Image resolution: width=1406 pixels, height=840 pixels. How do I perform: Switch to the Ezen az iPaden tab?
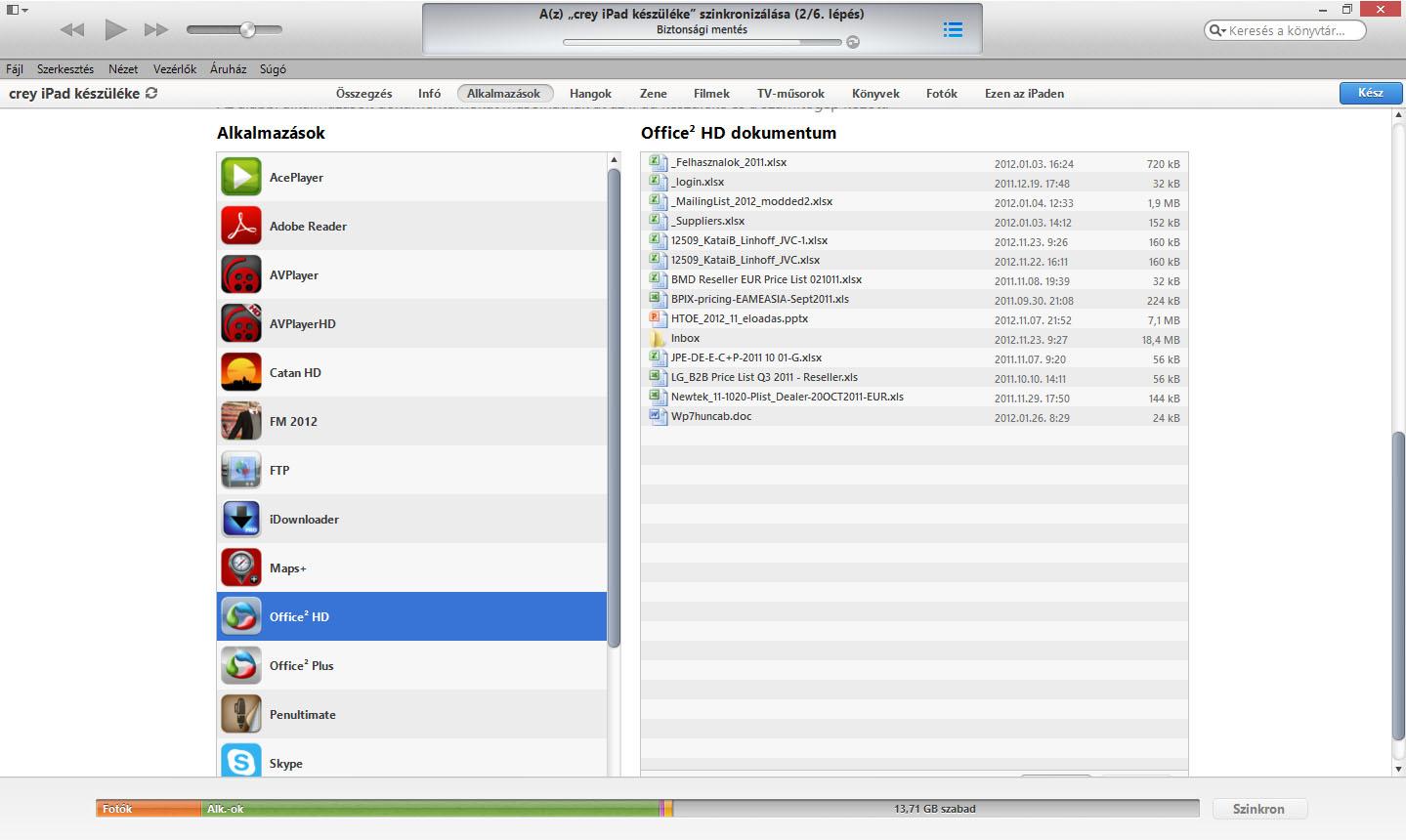coord(1024,94)
